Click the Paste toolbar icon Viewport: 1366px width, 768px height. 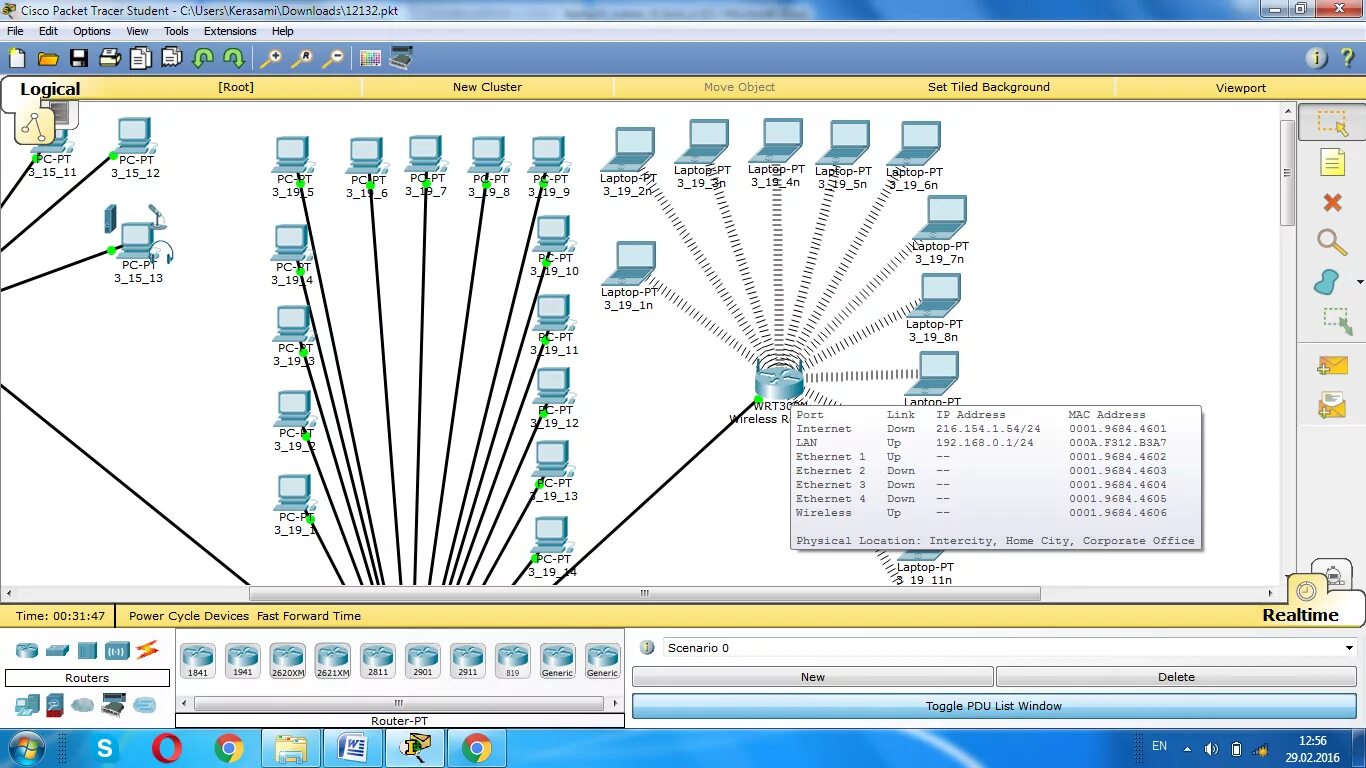pyautogui.click(x=171, y=58)
